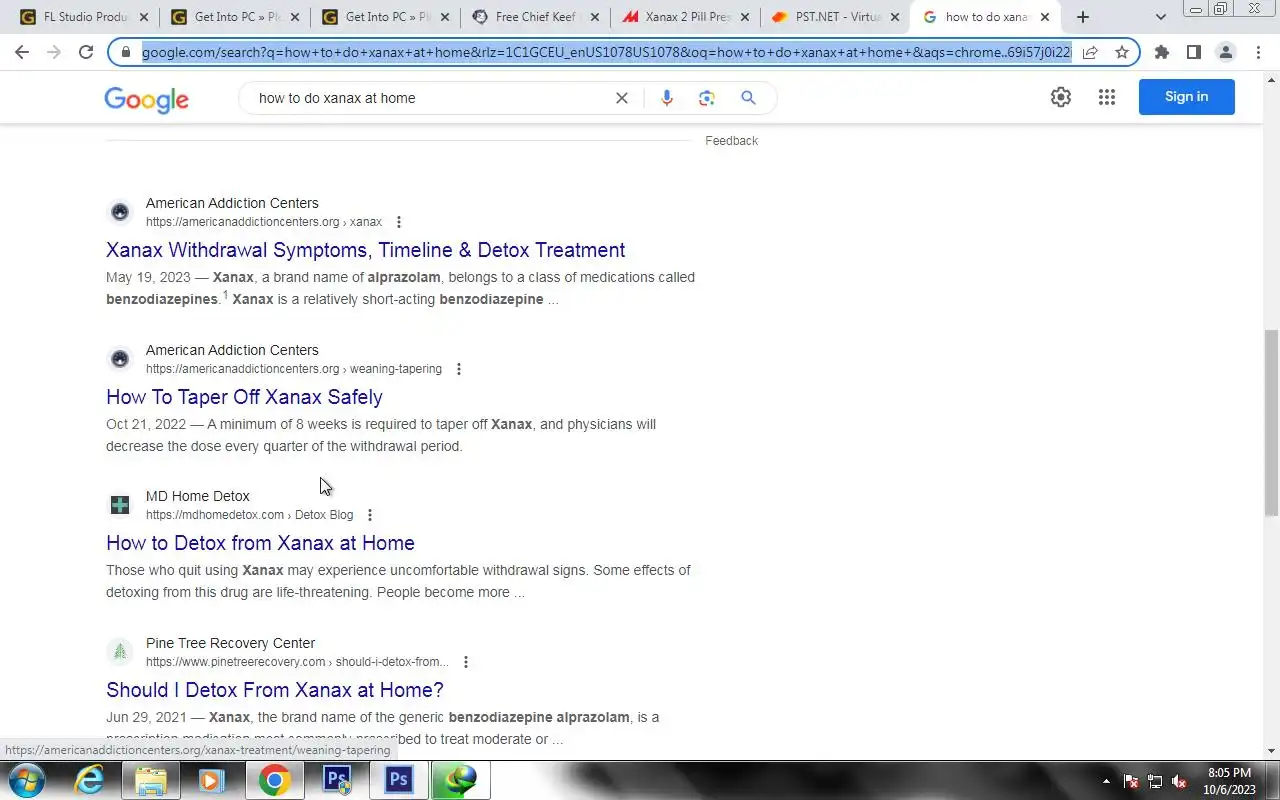Viewport: 1280px width, 800px height.
Task: Click the padlock site info icon
Action: click(126, 52)
